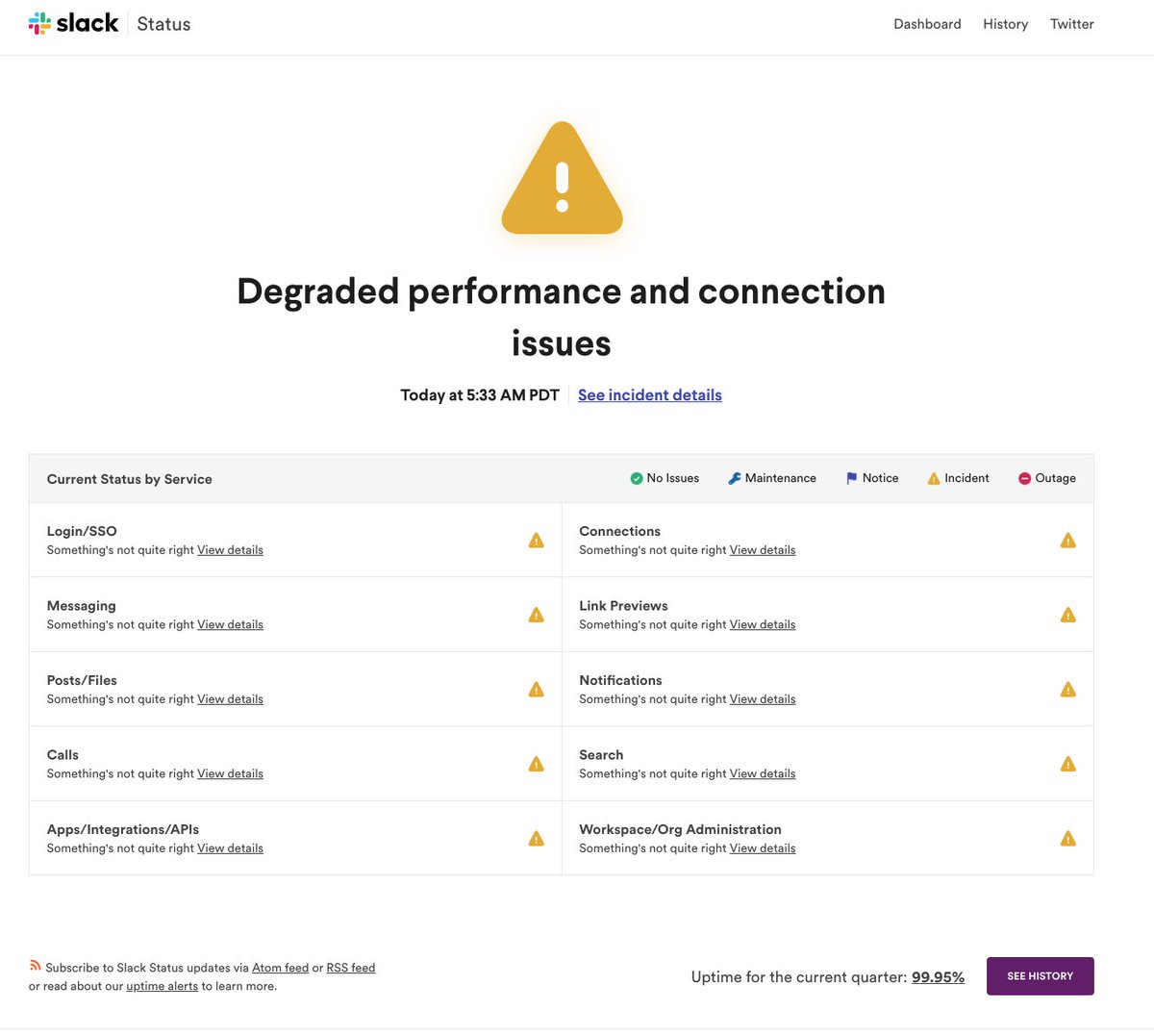Open the Dashboard nav item
The width and height of the screenshot is (1154, 1036).
click(927, 24)
